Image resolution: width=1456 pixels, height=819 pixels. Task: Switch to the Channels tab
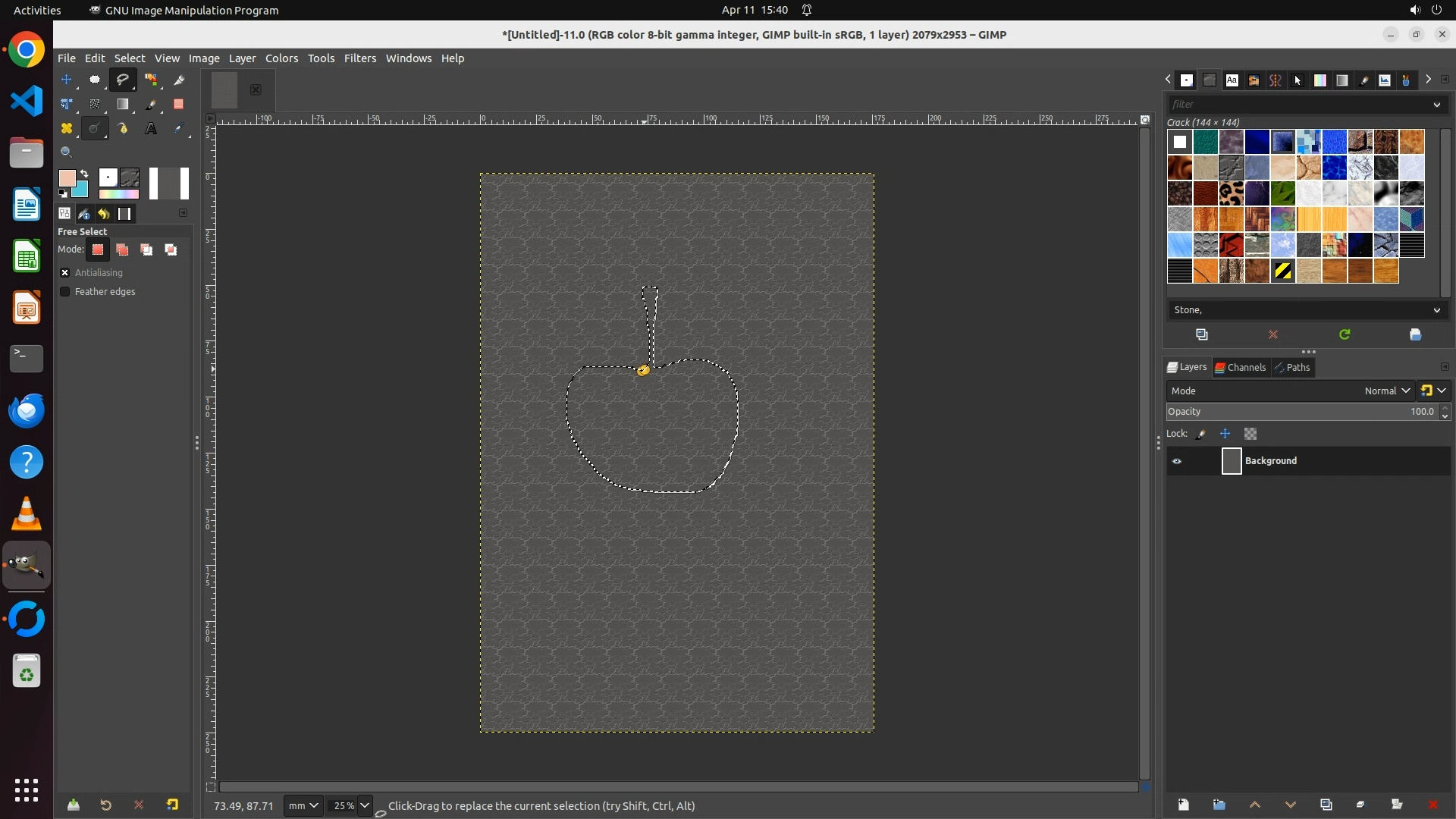[1241, 368]
